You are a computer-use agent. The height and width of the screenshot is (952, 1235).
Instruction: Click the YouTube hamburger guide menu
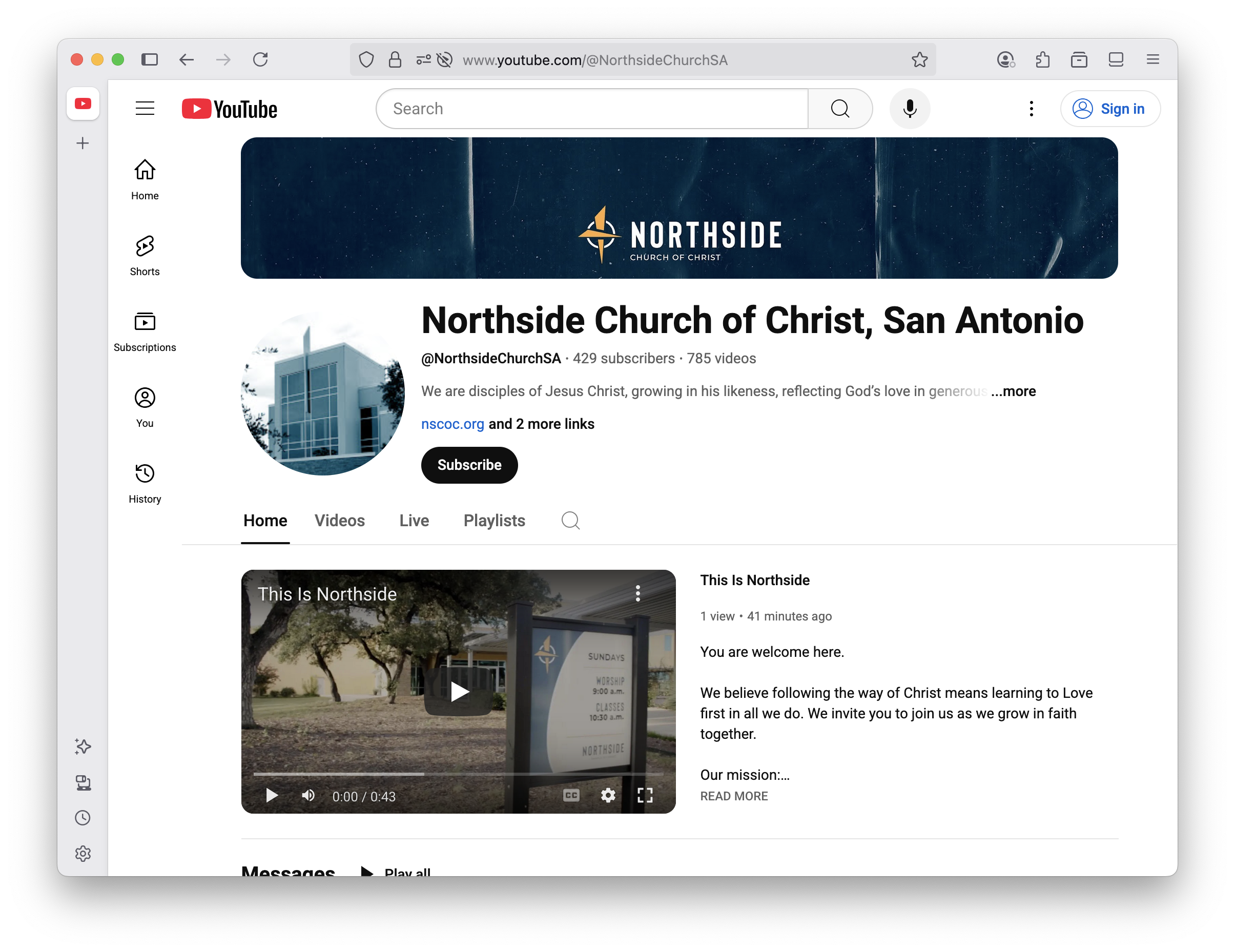pos(145,108)
